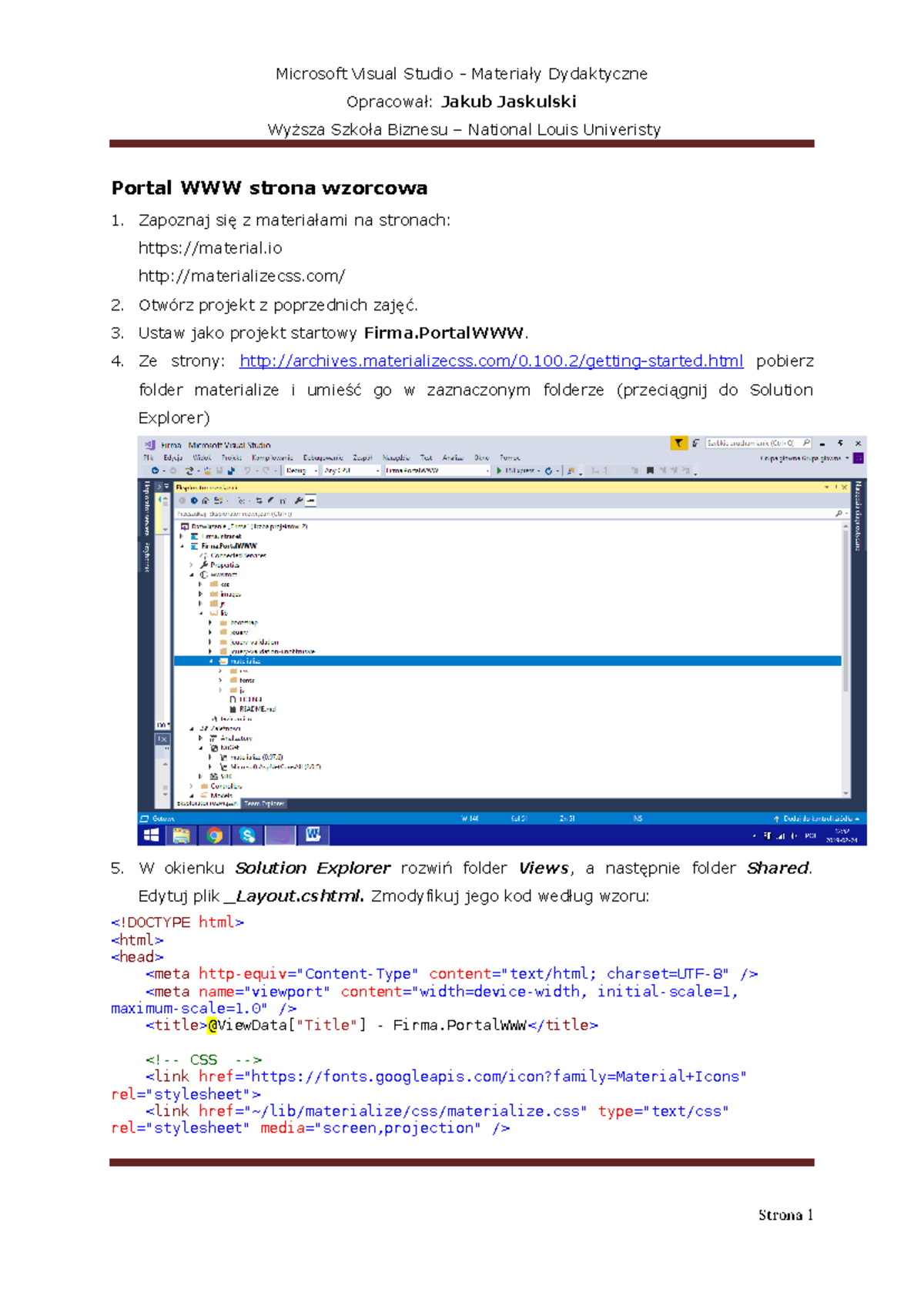Screen dimensions: 924x1306
Task: Open the Edycja menu
Action: [x=173, y=457]
